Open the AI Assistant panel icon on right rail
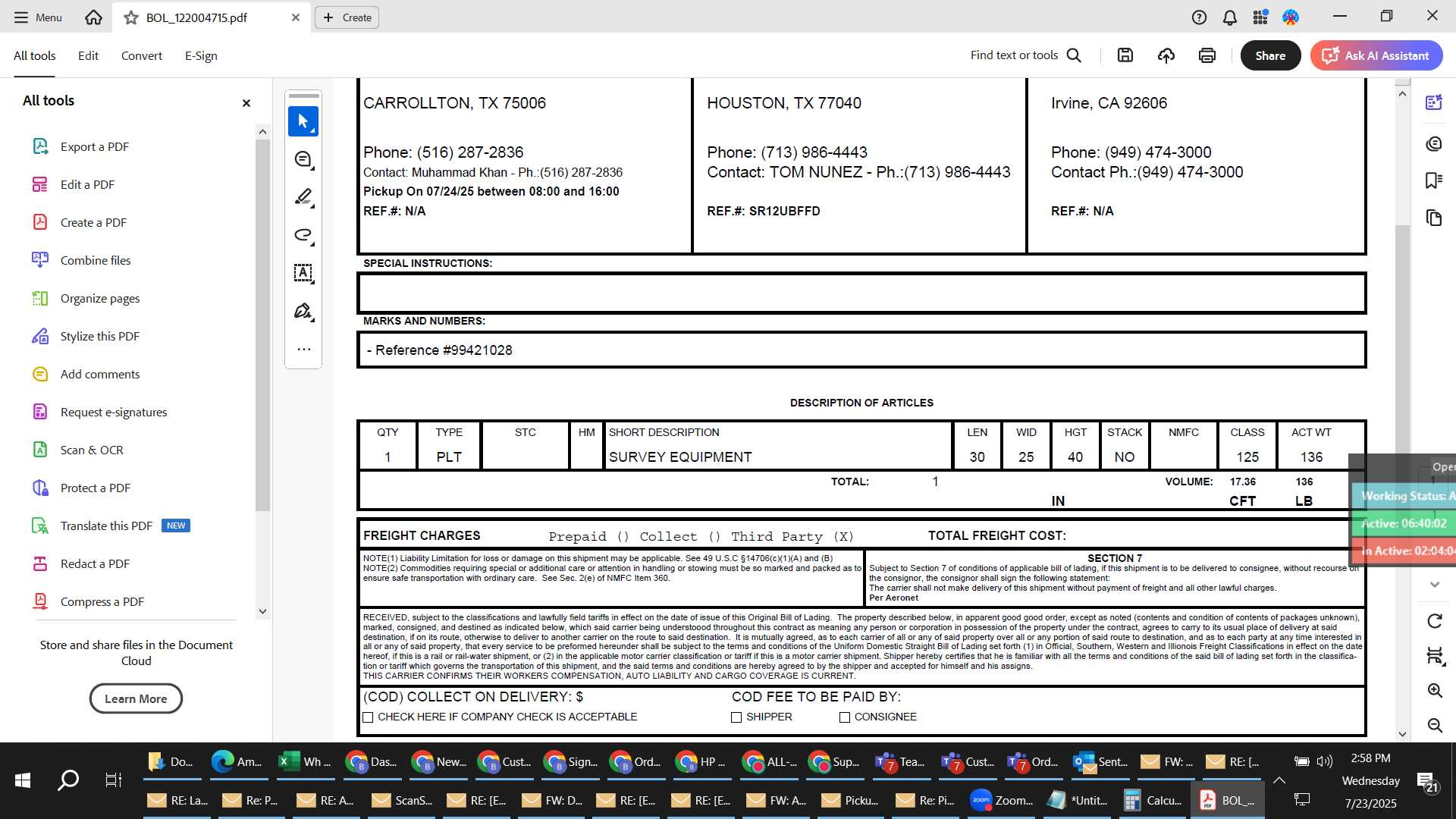Screen dimensions: 1456x819 click(1434, 102)
